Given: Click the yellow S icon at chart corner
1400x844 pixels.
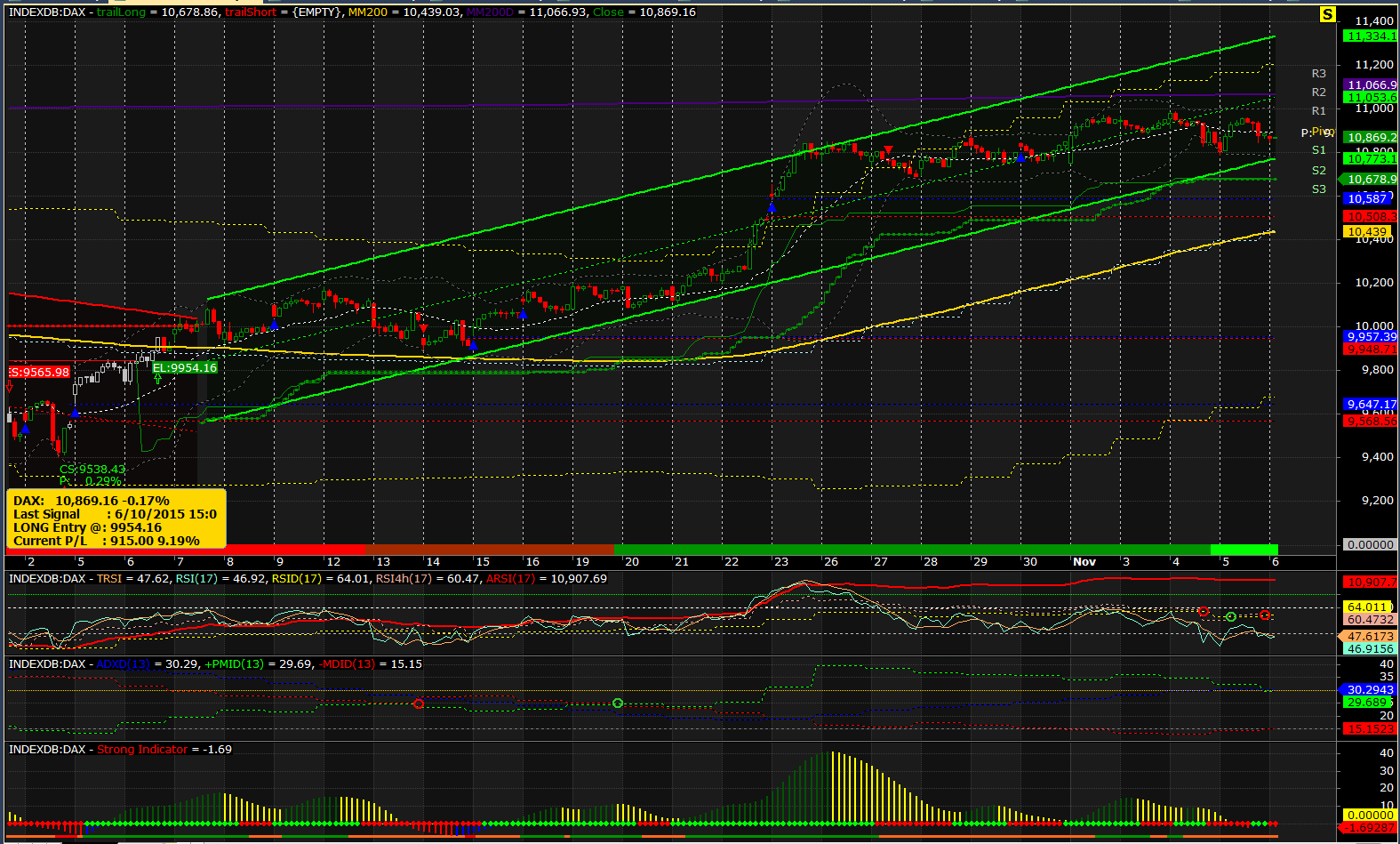Looking at the screenshot, I should (x=1327, y=14).
